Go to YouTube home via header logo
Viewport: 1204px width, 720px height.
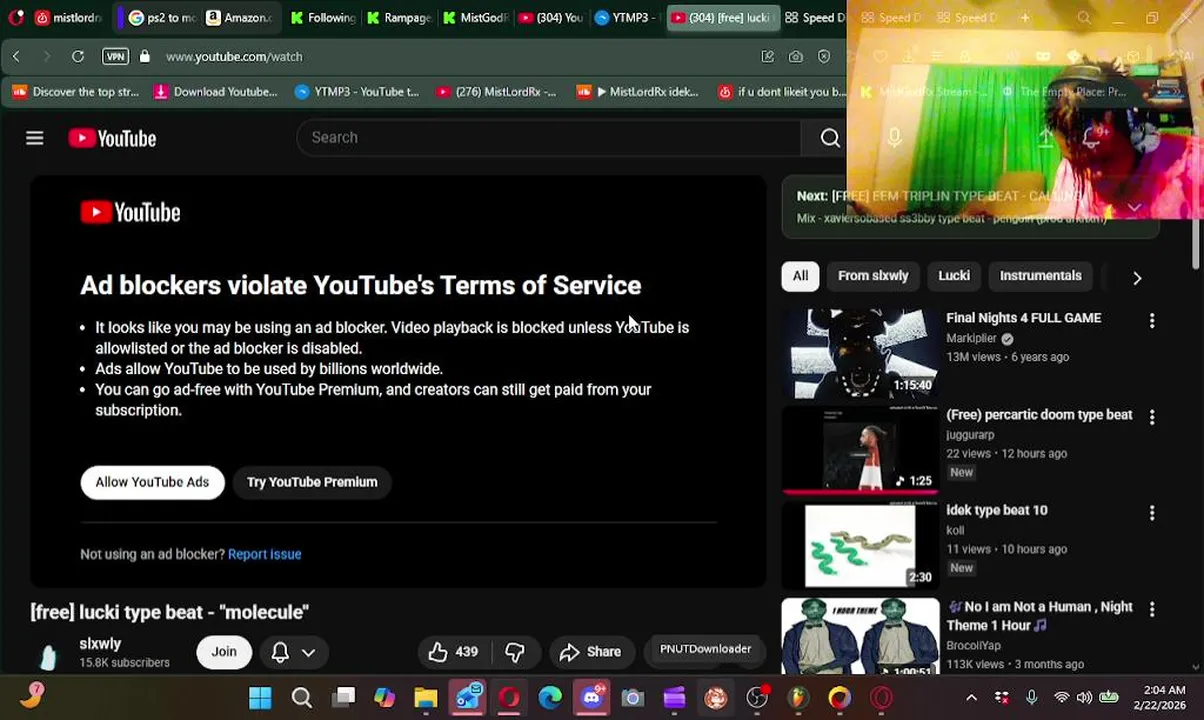point(112,138)
